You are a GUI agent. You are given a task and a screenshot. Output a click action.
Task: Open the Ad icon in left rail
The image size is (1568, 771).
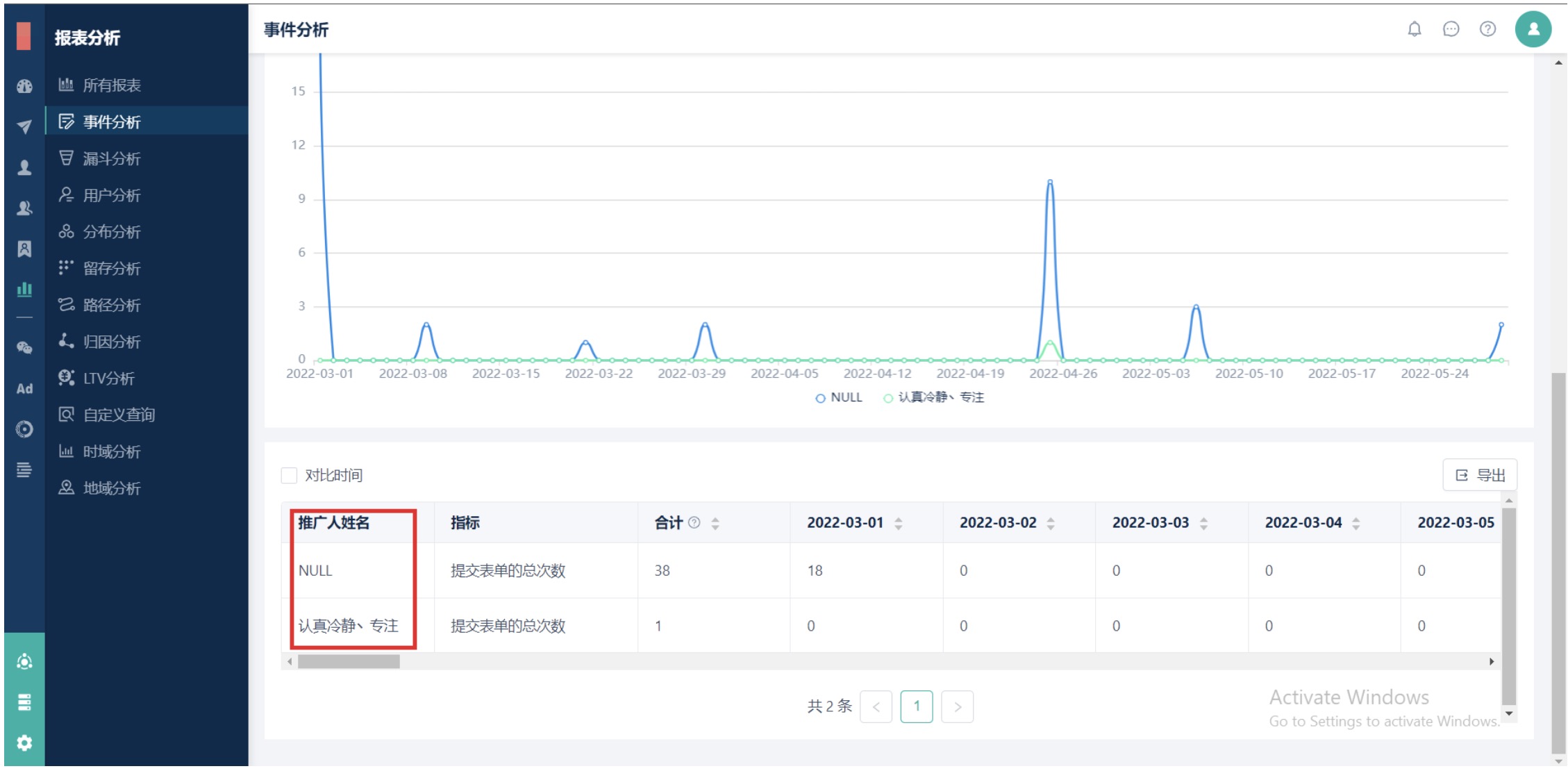(24, 388)
